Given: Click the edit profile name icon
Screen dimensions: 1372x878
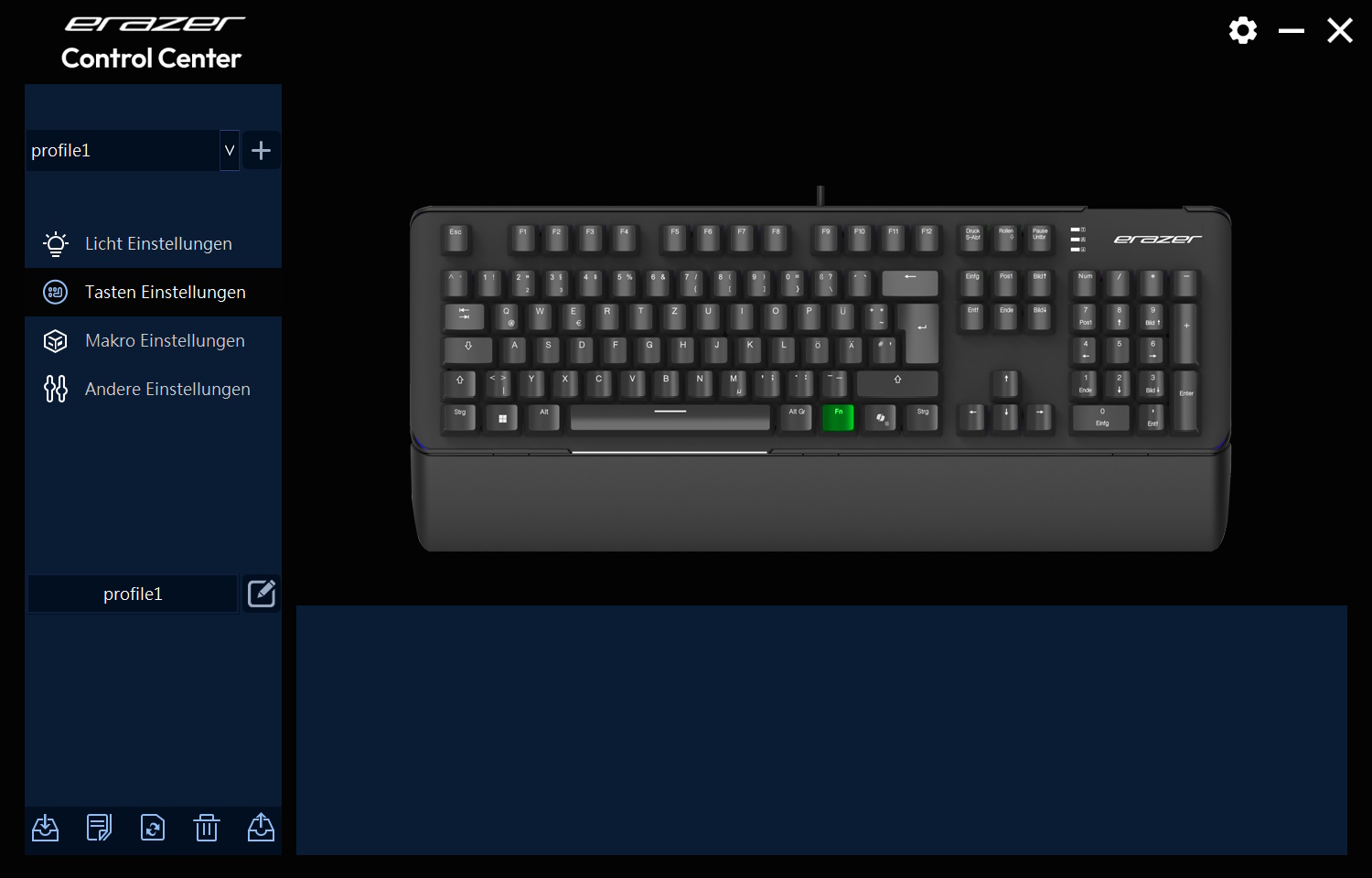Looking at the screenshot, I should coord(262,594).
